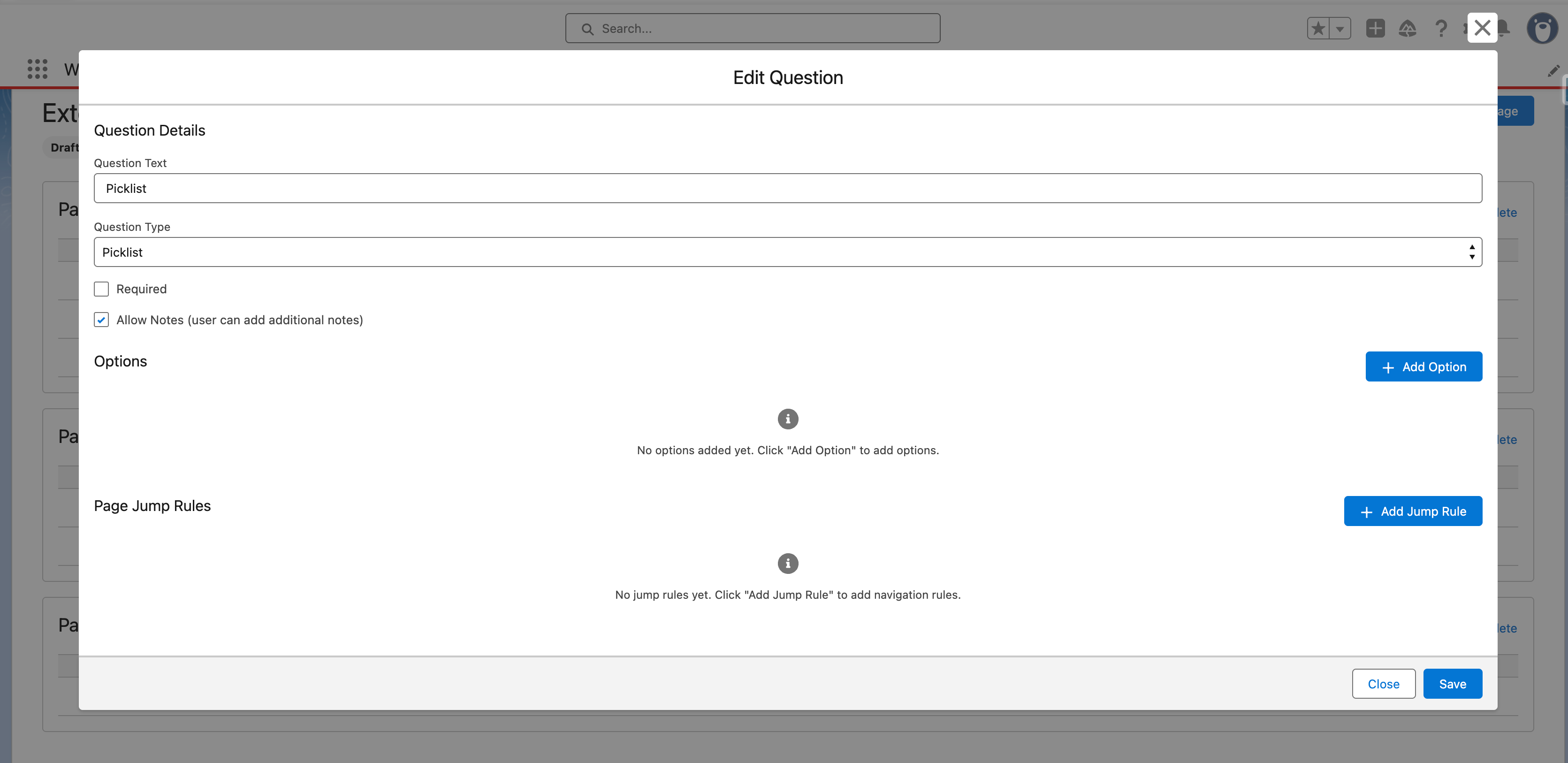1568x763 pixels.
Task: Click the Add Jump Rule button
Action: click(x=1413, y=511)
